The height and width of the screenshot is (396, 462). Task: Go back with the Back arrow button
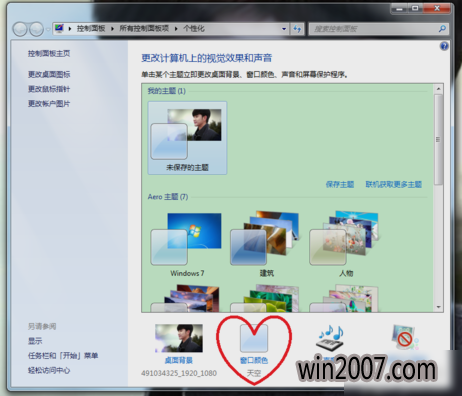pyautogui.click(x=20, y=29)
